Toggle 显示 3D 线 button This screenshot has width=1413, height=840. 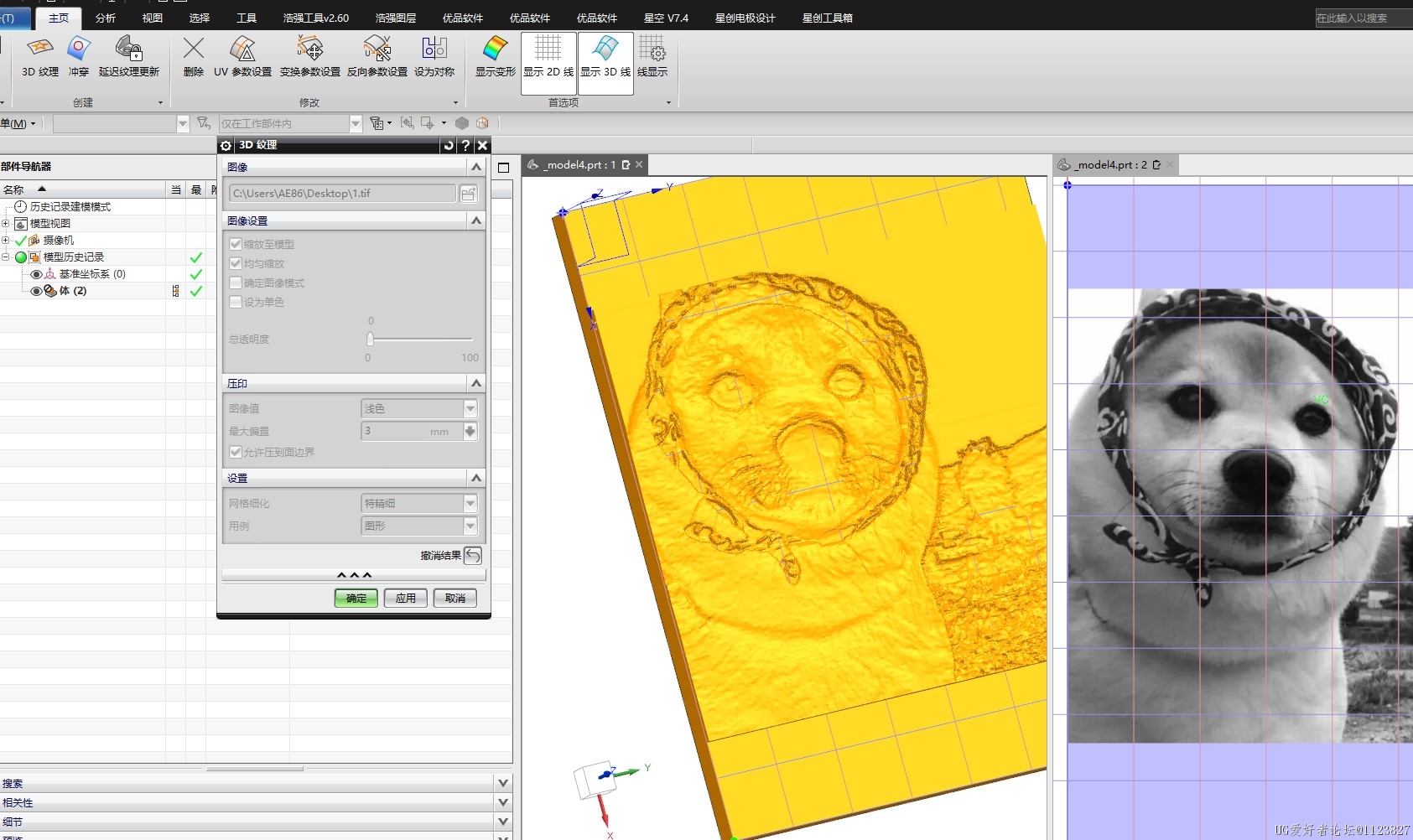pos(605,63)
